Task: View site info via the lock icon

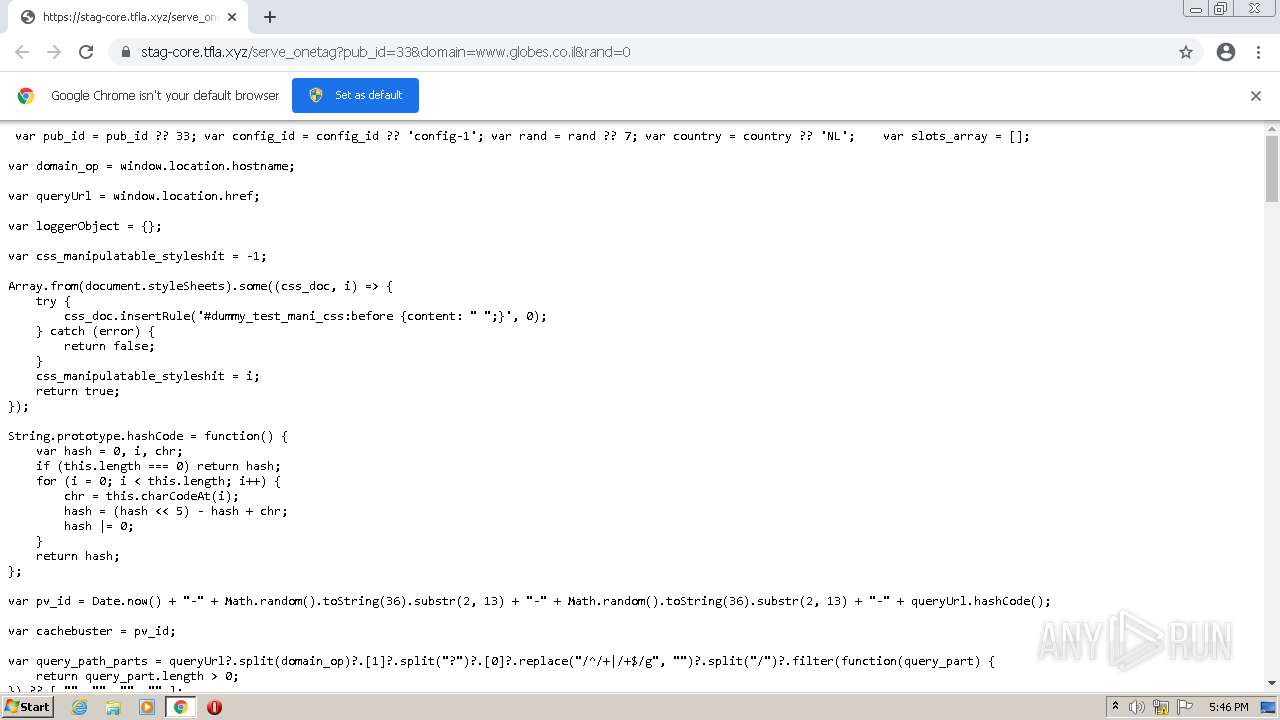Action: pyautogui.click(x=126, y=52)
